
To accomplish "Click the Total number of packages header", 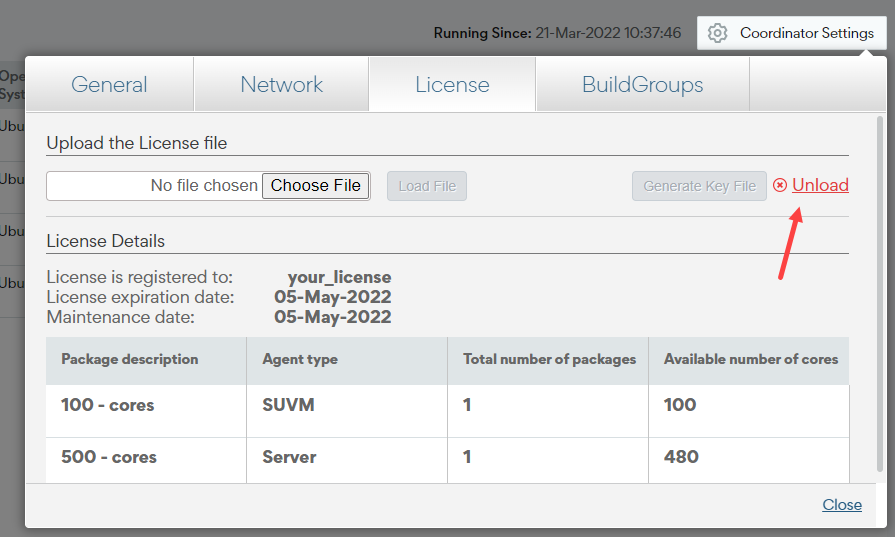I will [x=549, y=359].
